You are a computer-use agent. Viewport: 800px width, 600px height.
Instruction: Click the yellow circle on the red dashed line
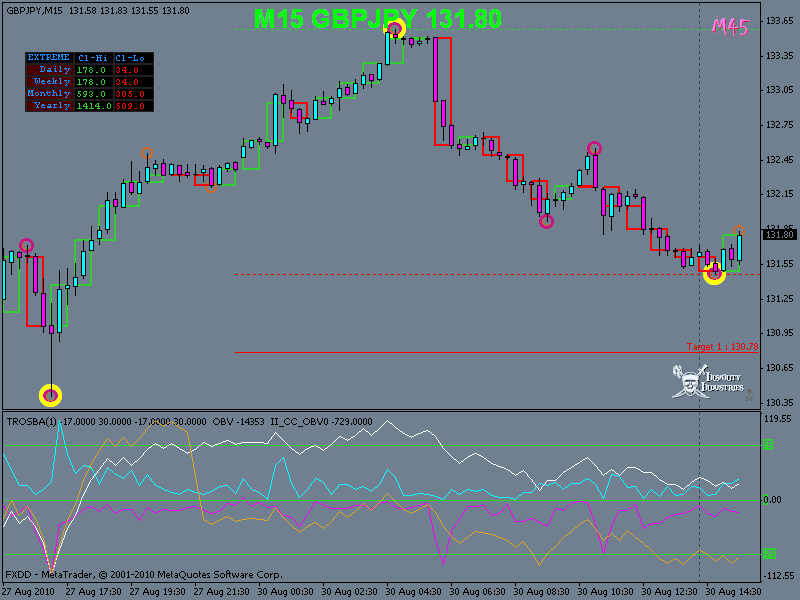point(714,274)
